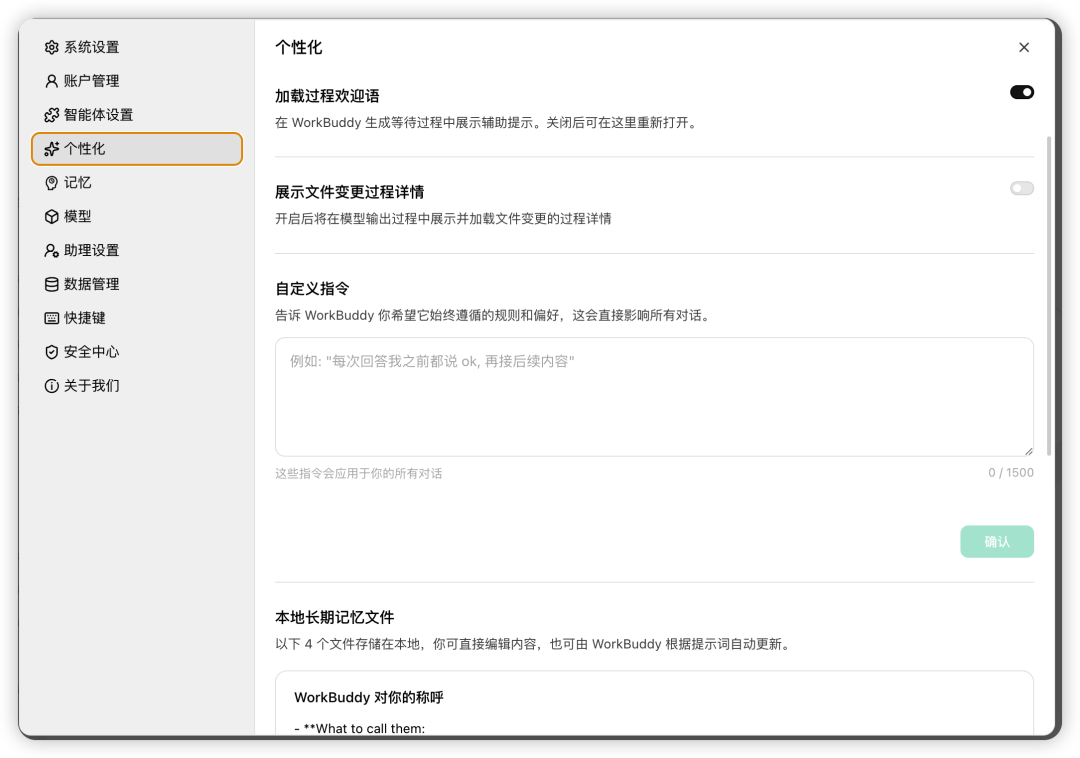
Task: Select the 个性化 menu item
Action: point(137,149)
